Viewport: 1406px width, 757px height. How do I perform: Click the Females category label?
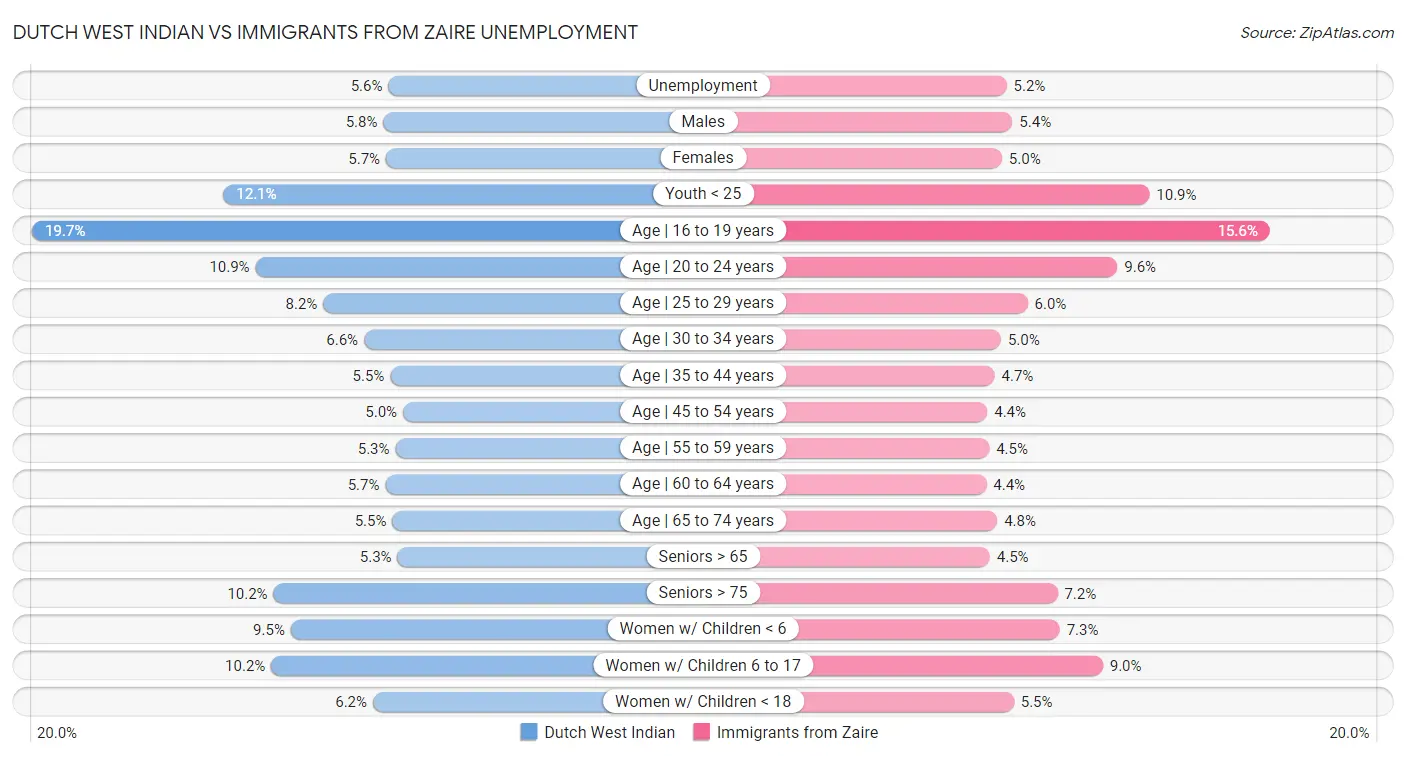tap(703, 157)
